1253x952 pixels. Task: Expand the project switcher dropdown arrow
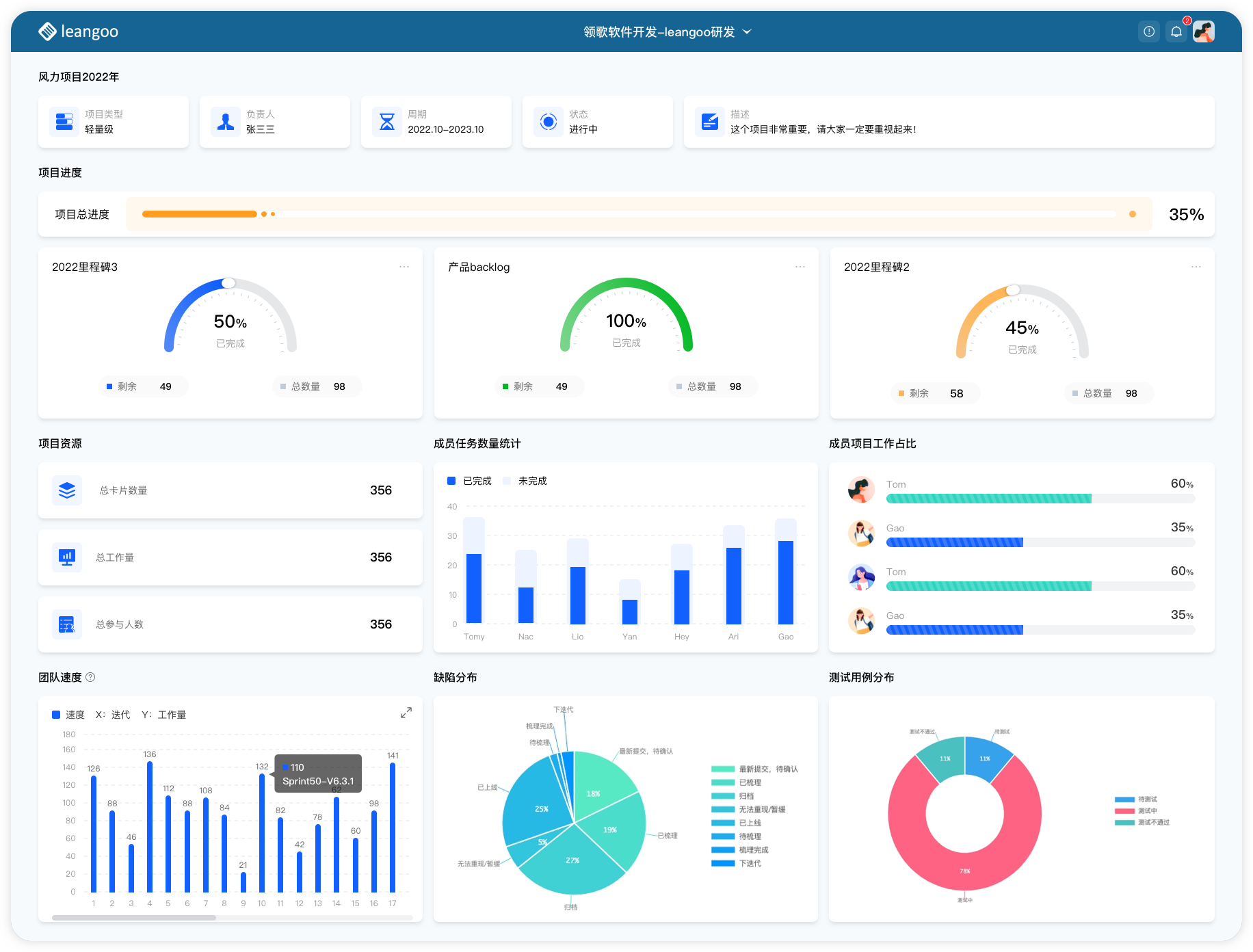747,32
